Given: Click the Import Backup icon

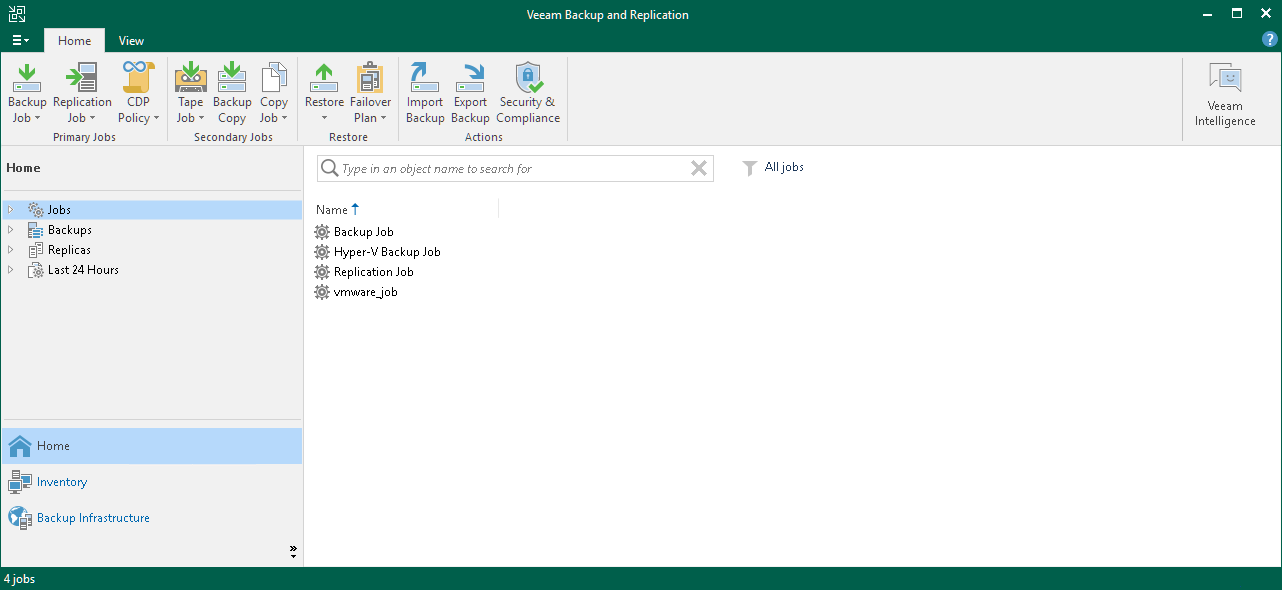Looking at the screenshot, I should 425,77.
